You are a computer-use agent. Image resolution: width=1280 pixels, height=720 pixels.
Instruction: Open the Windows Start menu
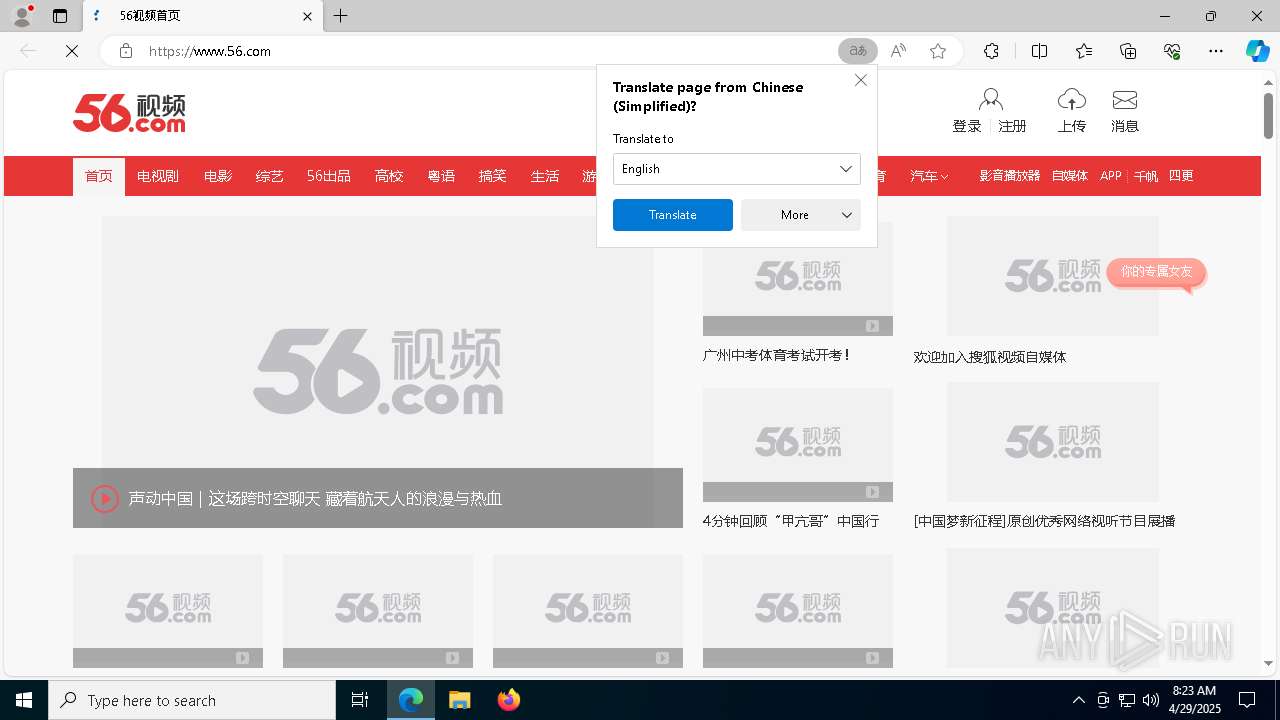point(24,700)
